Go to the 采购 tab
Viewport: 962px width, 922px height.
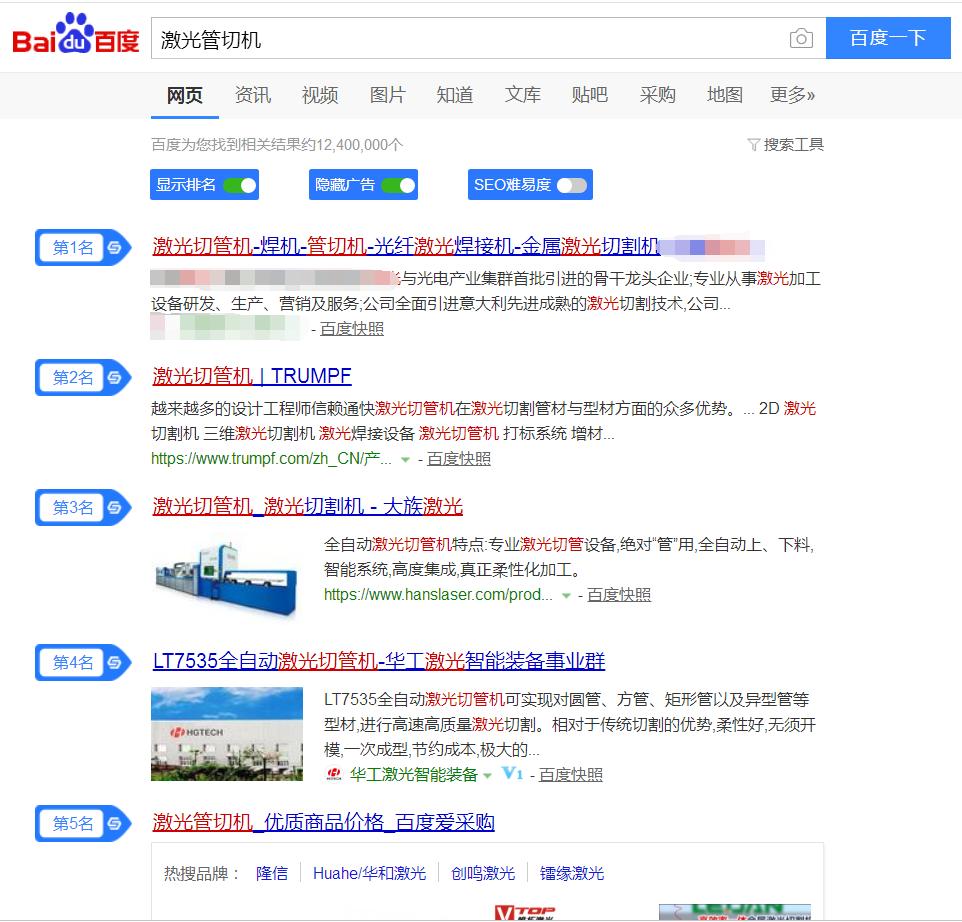click(x=657, y=95)
